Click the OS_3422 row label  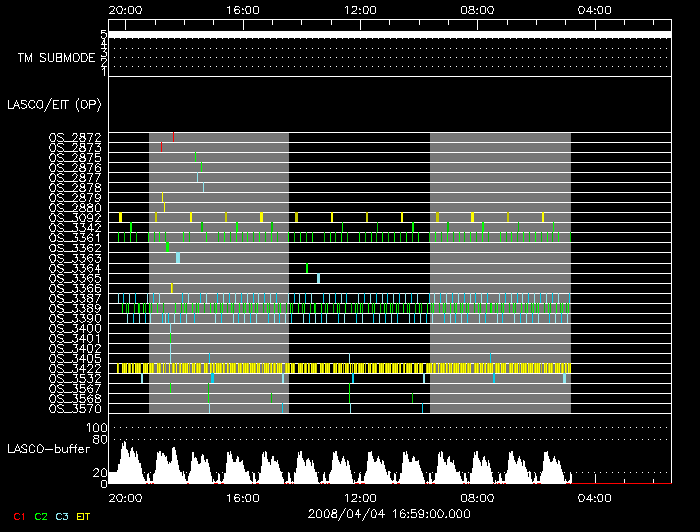[75, 368]
